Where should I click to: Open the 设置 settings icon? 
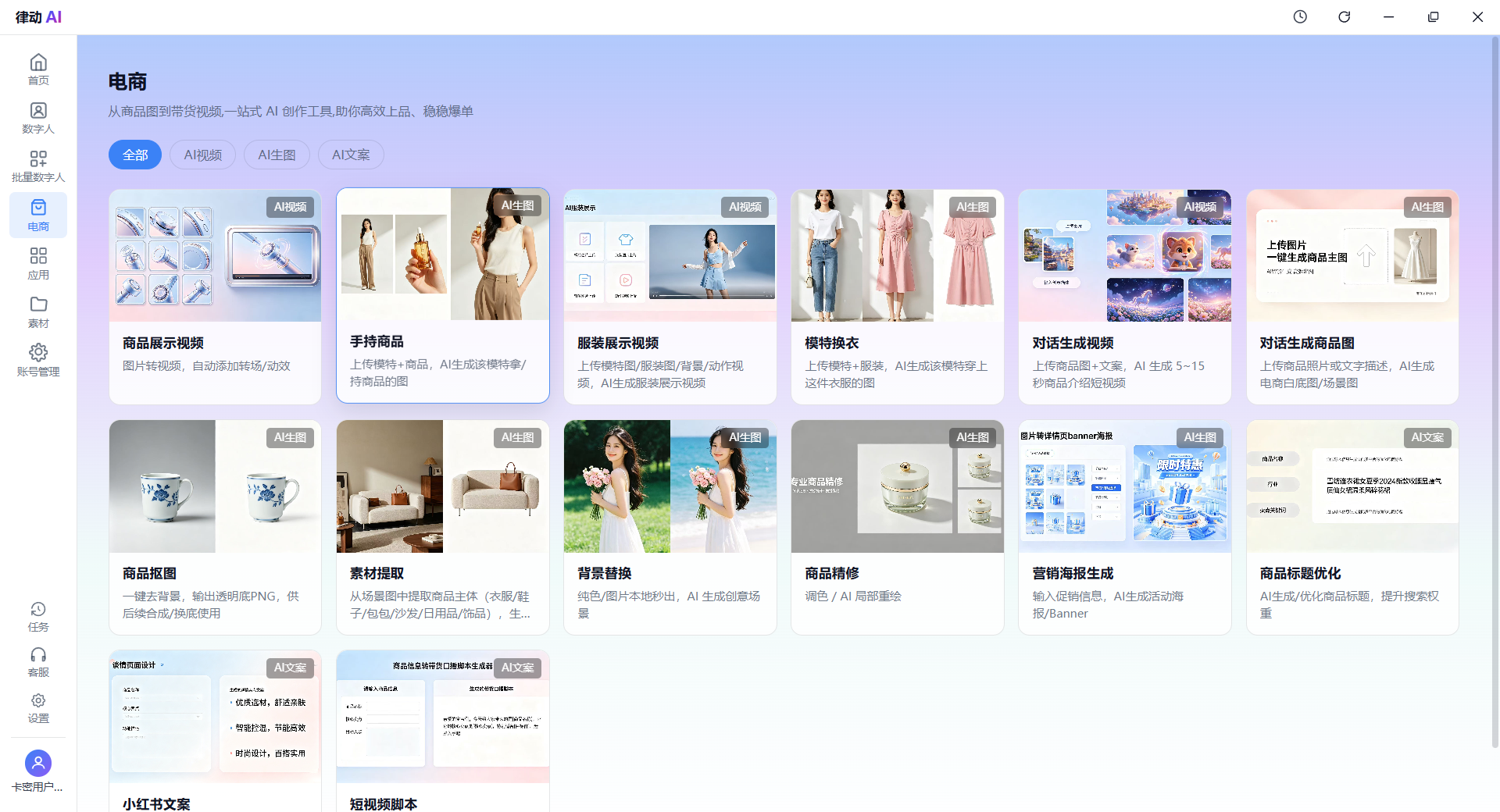pos(38,700)
